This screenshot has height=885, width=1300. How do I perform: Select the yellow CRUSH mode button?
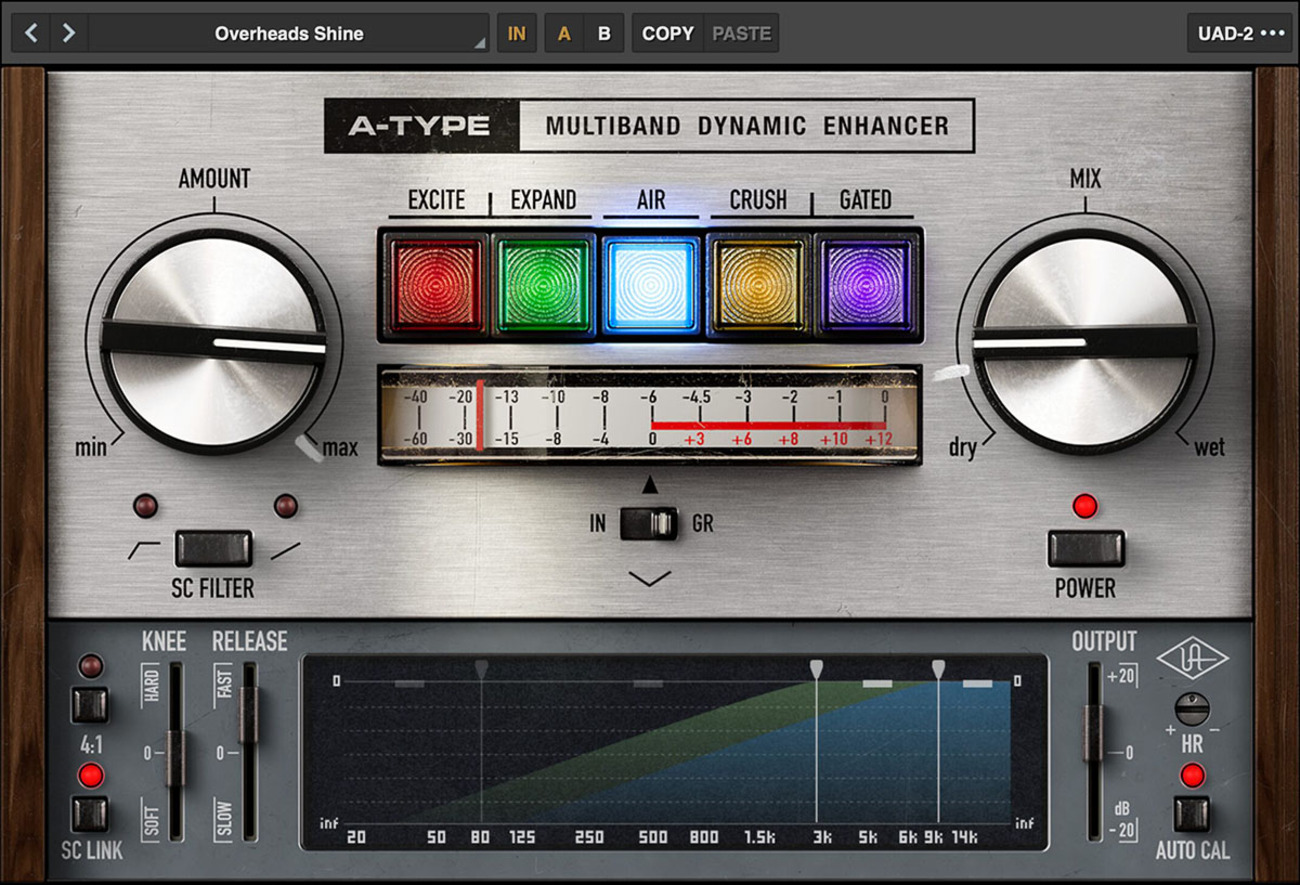[759, 284]
